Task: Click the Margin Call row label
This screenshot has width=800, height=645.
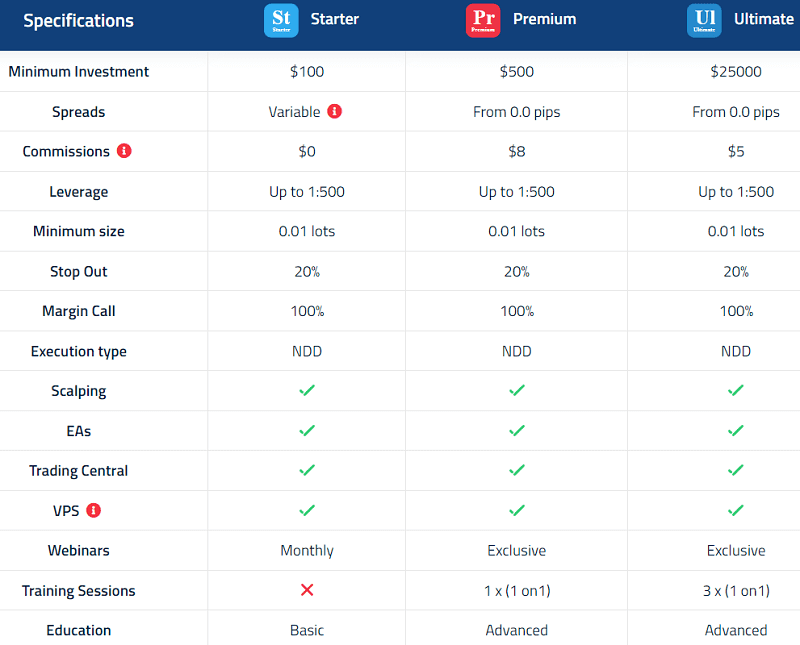Action: (x=79, y=311)
